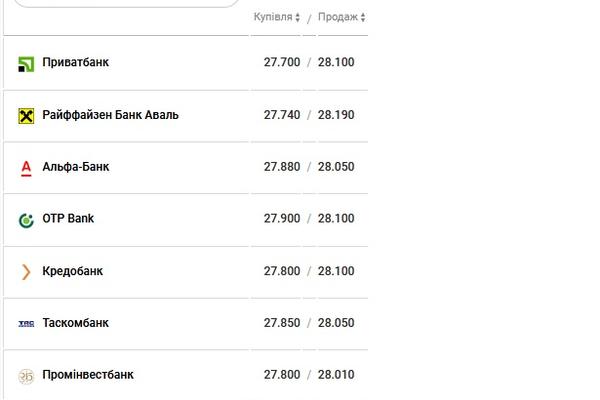Screen dimensions: 600x400
Task: Click Промінвестбанк sell rate 28.010
Action: 336,374
